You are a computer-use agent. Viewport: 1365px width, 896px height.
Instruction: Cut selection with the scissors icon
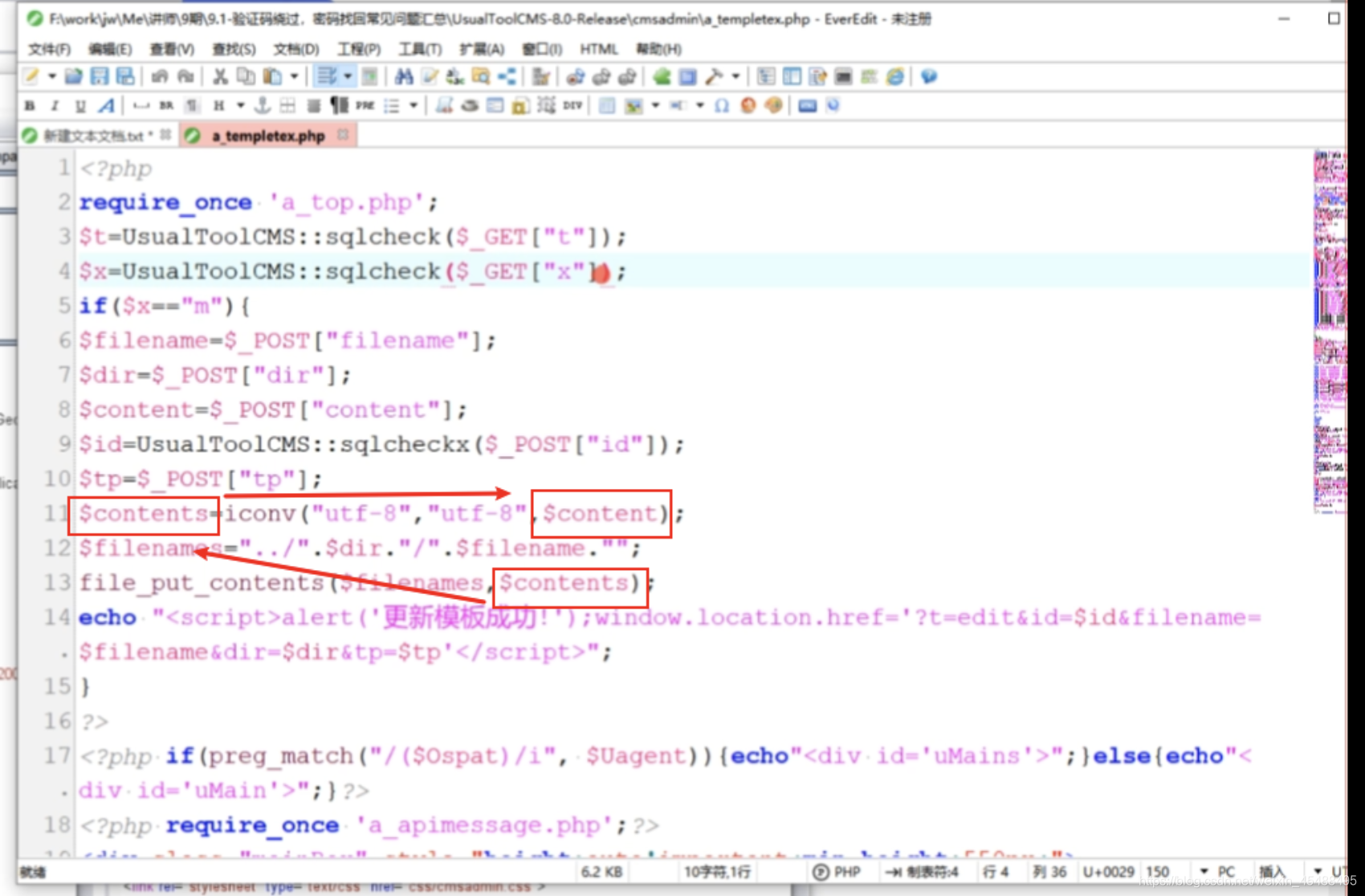(x=220, y=76)
